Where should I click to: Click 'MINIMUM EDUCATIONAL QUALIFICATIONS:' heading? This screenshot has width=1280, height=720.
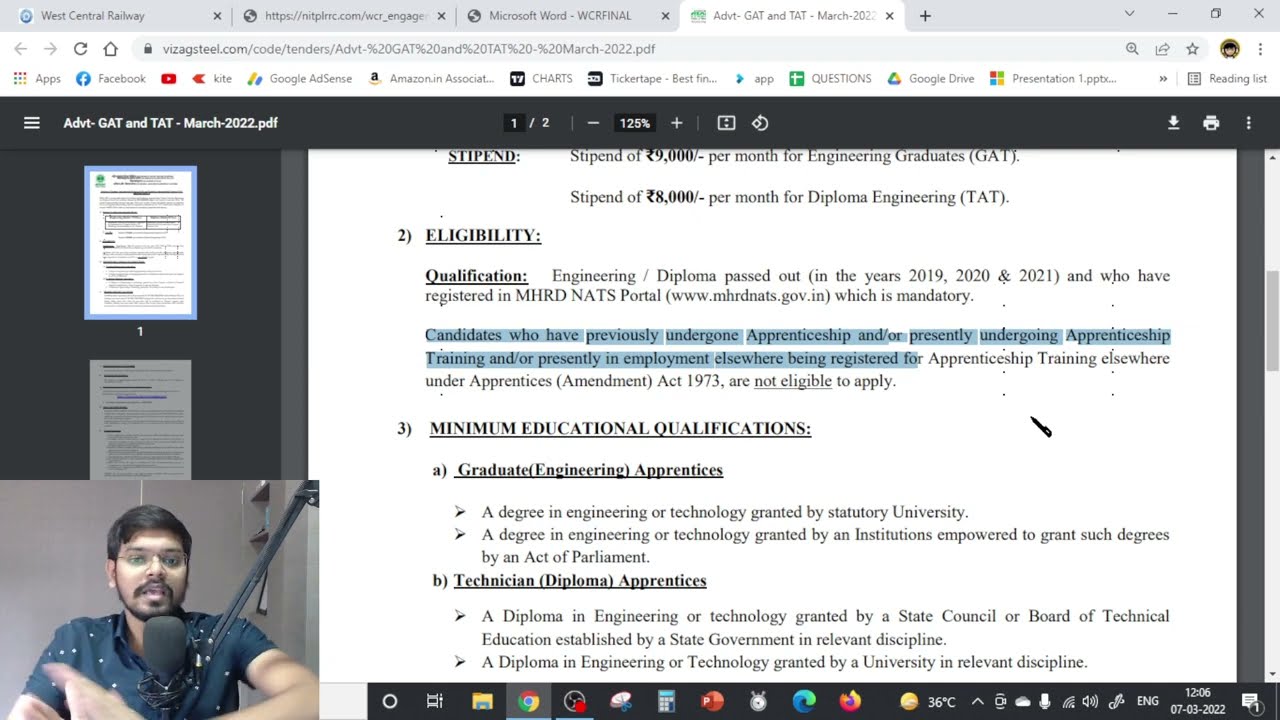tap(620, 429)
